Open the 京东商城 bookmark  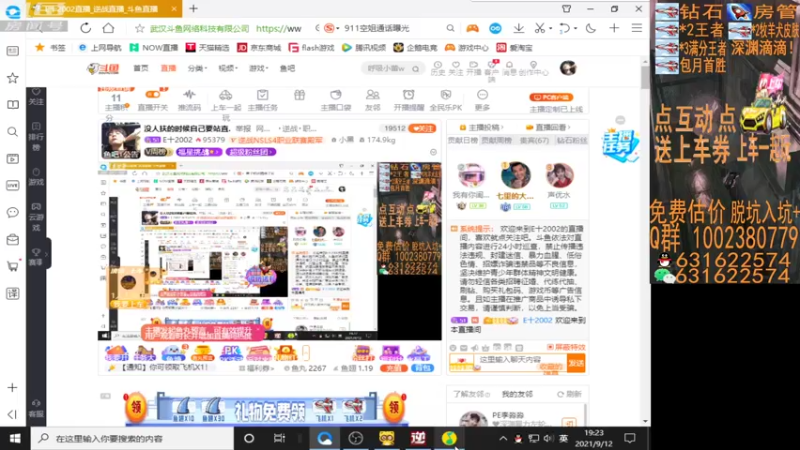(259, 47)
